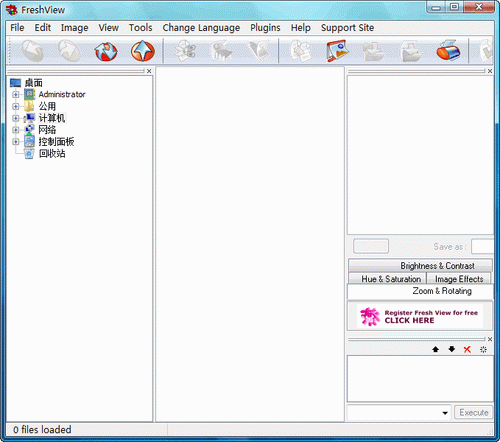Screen dimensions: 500x442
Task: Click the move-down arrow in actions panel
Action: [x=451, y=349]
